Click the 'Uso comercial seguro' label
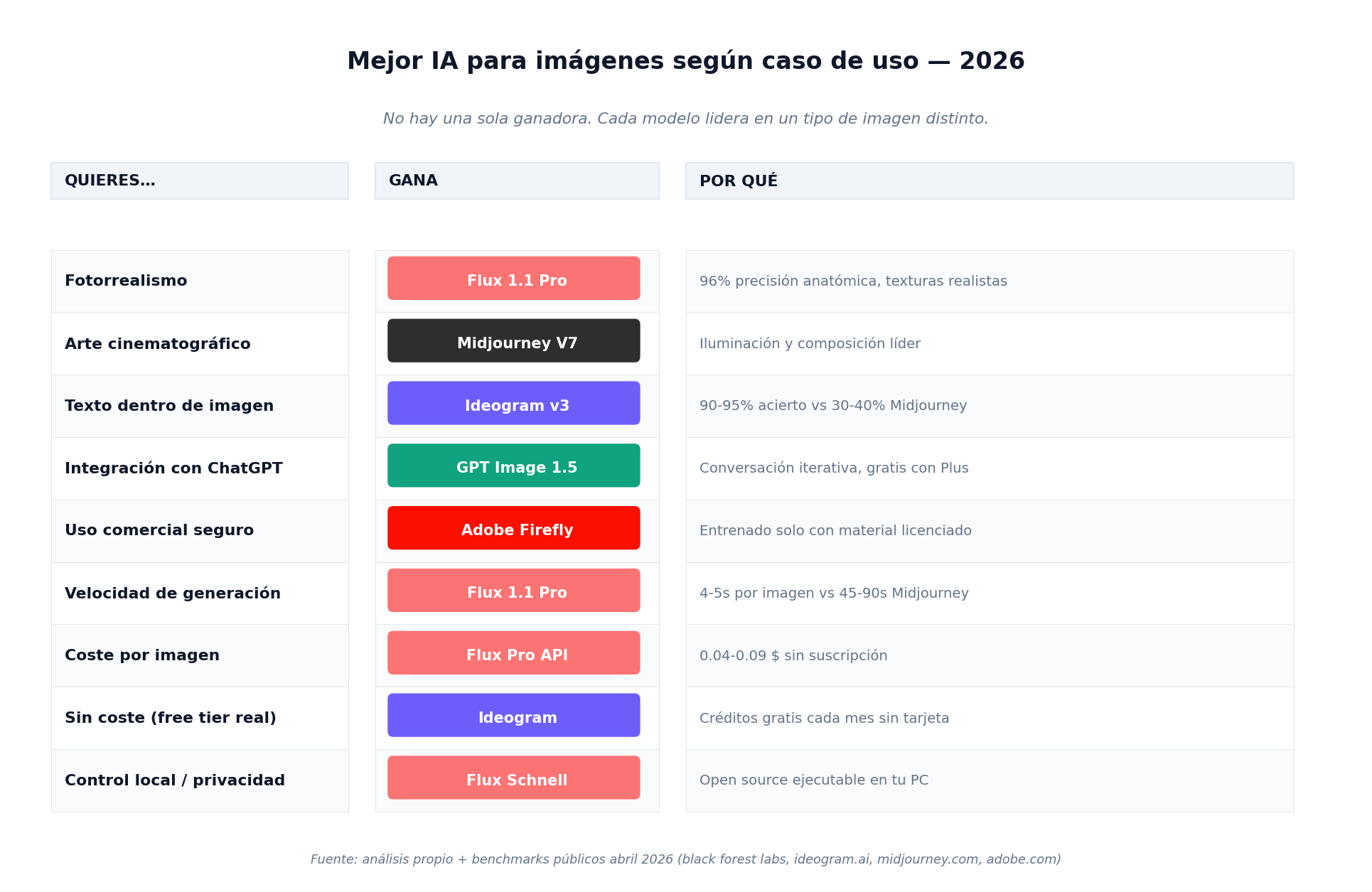The width and height of the screenshot is (1372, 892). click(x=159, y=530)
